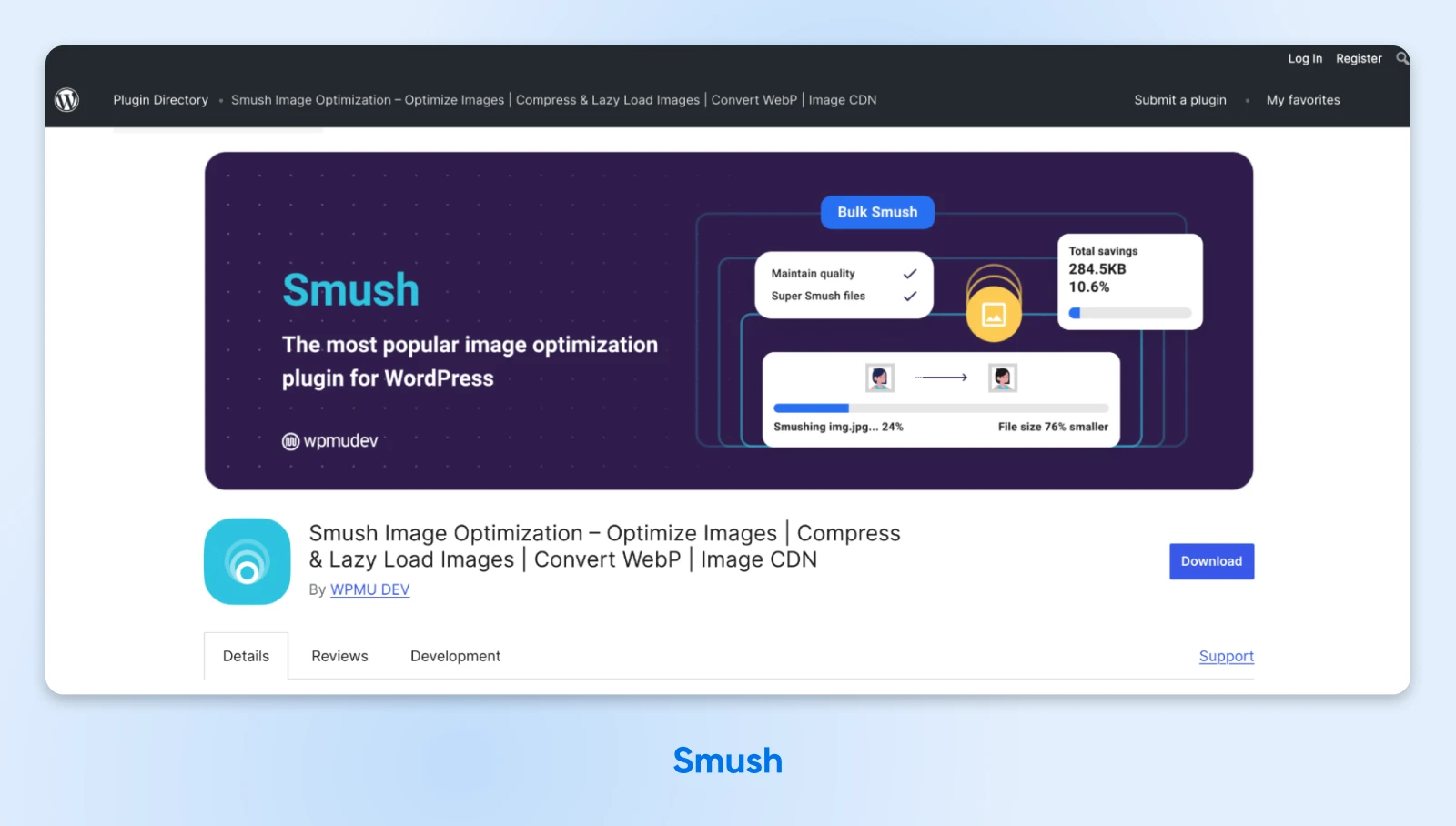
Task: Open the WPMU DEV author link
Action: tap(369, 589)
